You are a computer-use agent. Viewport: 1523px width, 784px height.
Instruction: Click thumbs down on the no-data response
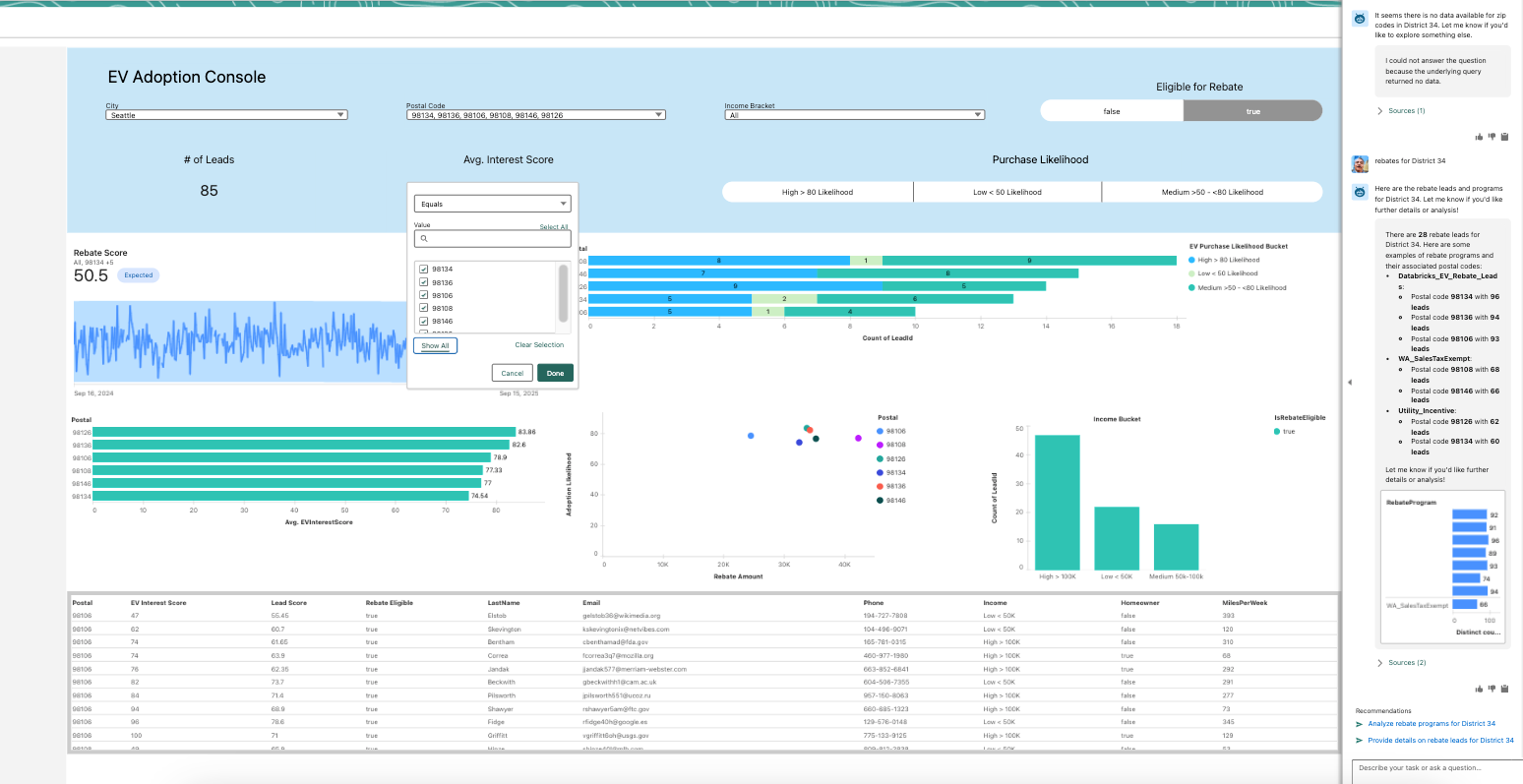[x=1492, y=137]
